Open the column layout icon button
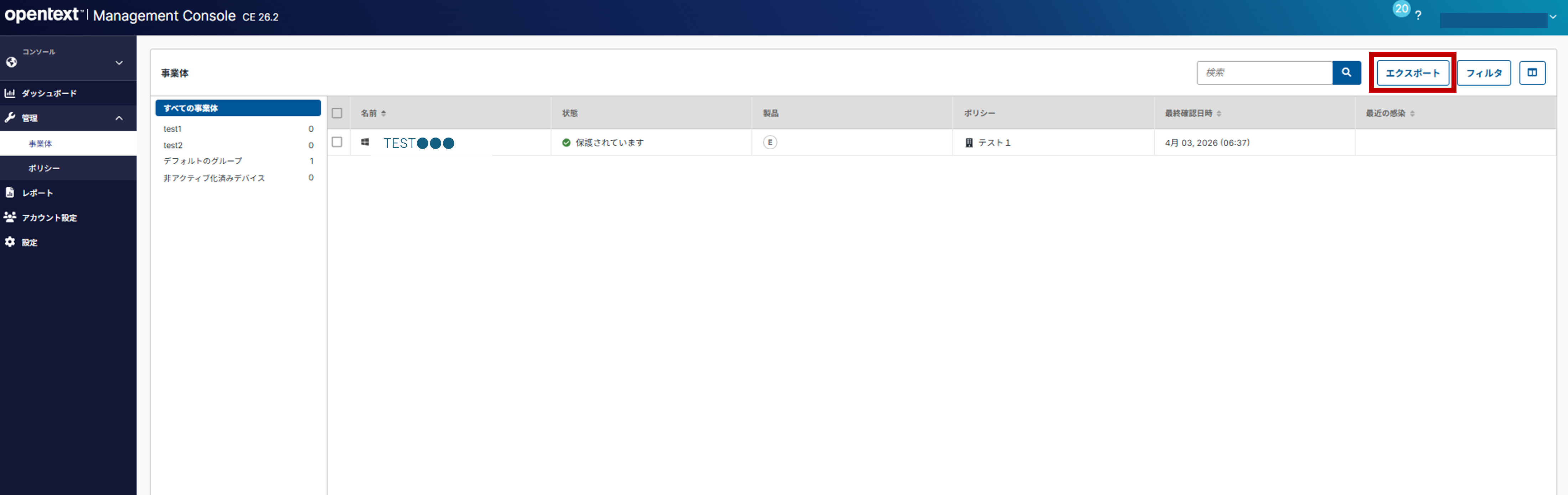Screen dimensions: 1568x495 pos(1532,72)
